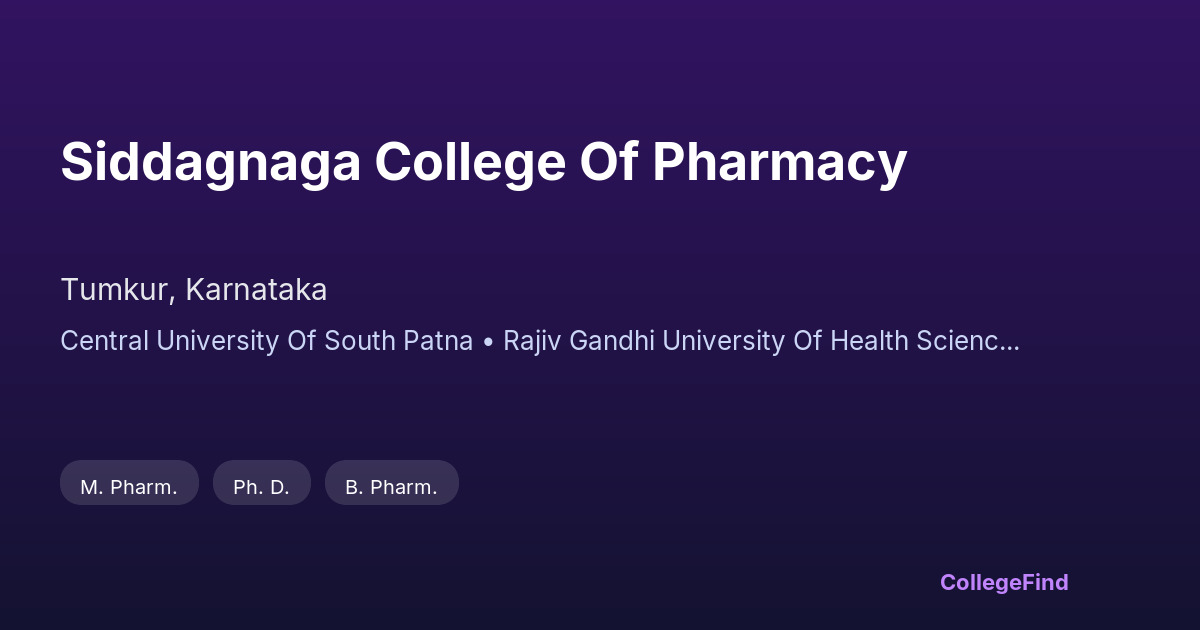
Task: Click the word Siddagnaga in the heading
Action: [x=210, y=161]
